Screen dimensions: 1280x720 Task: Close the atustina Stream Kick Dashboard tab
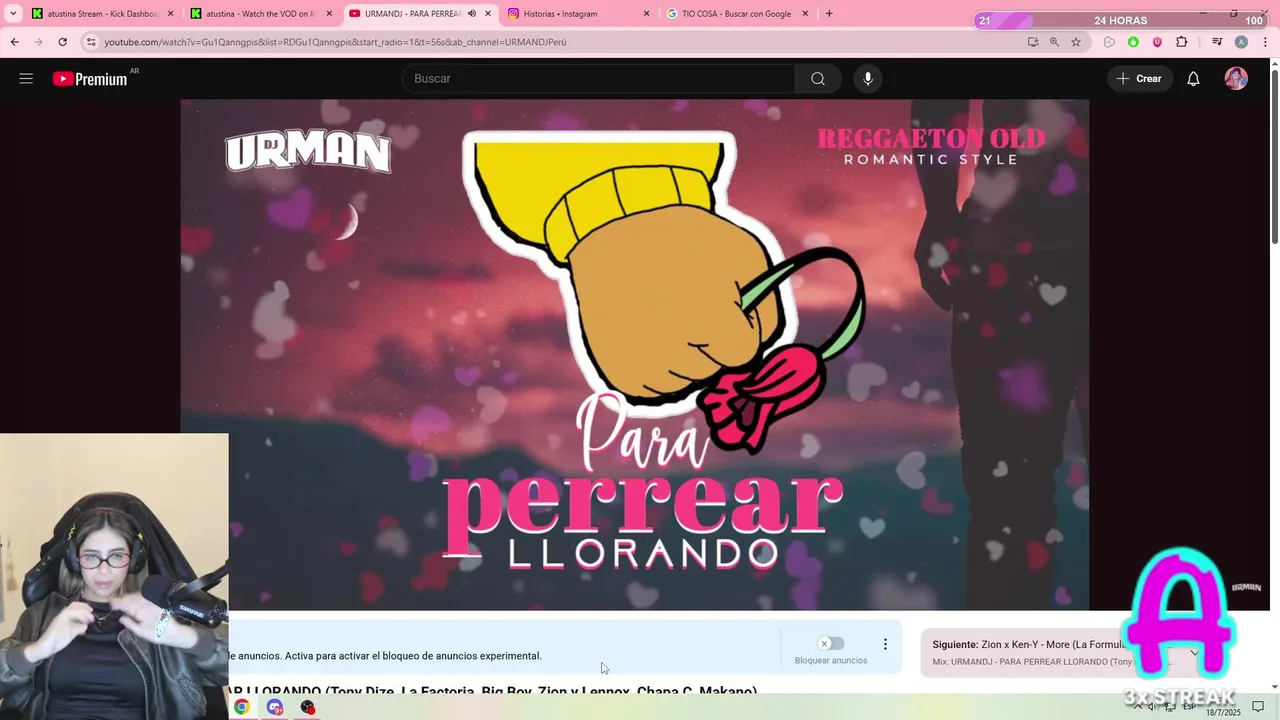coord(170,14)
